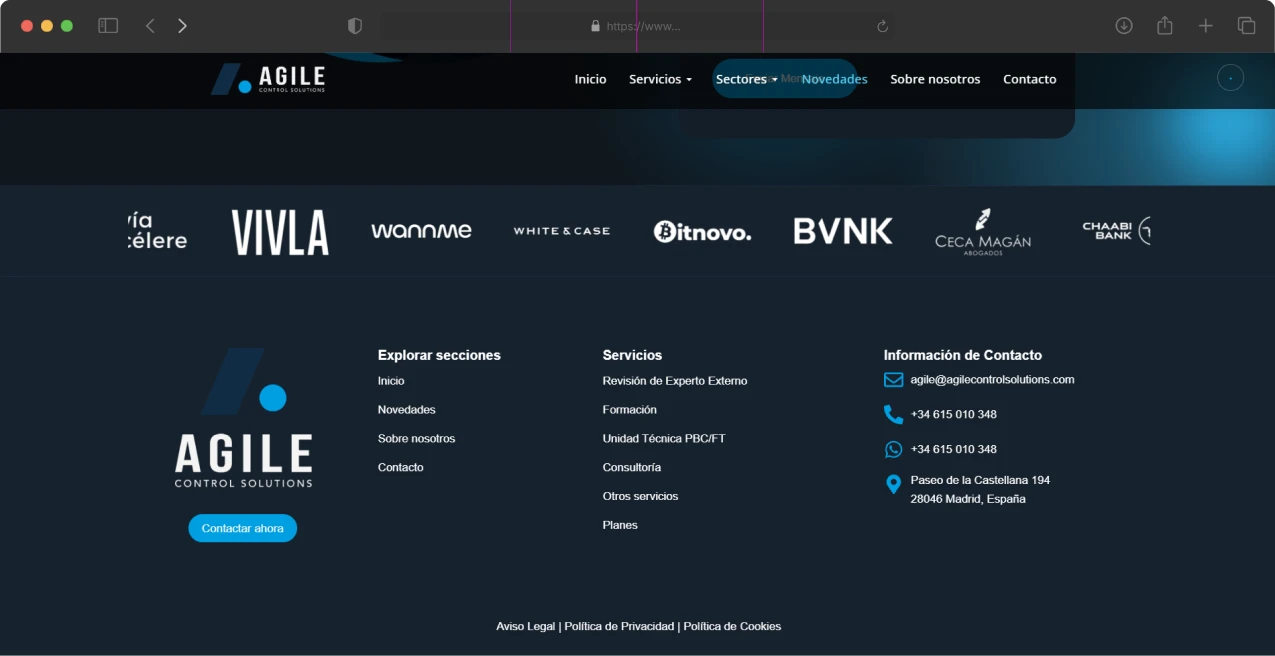Image resolution: width=1275 pixels, height=656 pixels.
Task: Click the WhatsApp icon in contact info
Action: 893,449
